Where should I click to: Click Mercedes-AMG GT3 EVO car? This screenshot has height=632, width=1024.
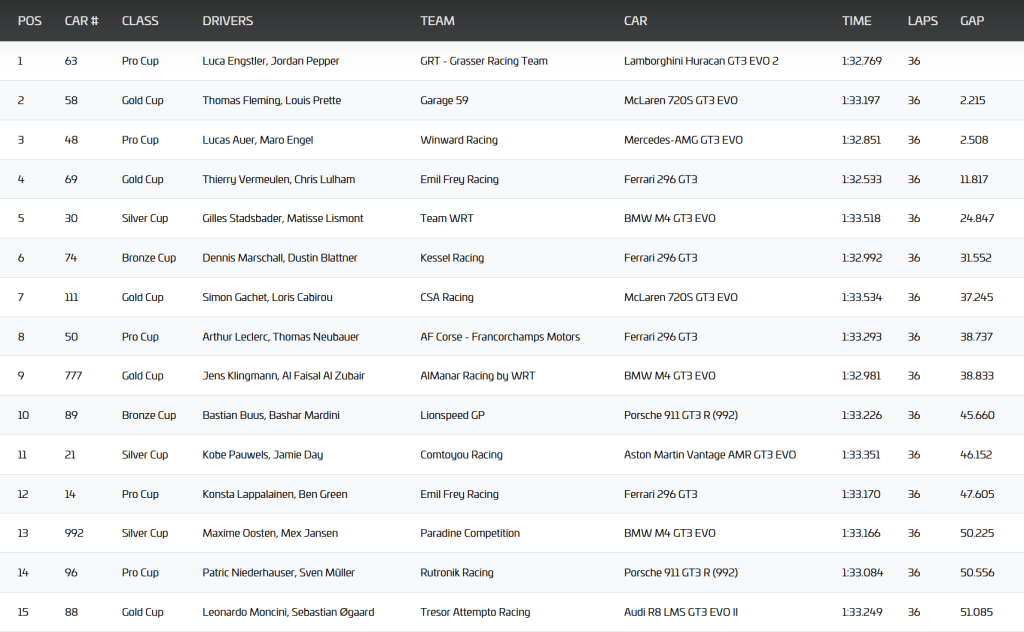(x=683, y=140)
